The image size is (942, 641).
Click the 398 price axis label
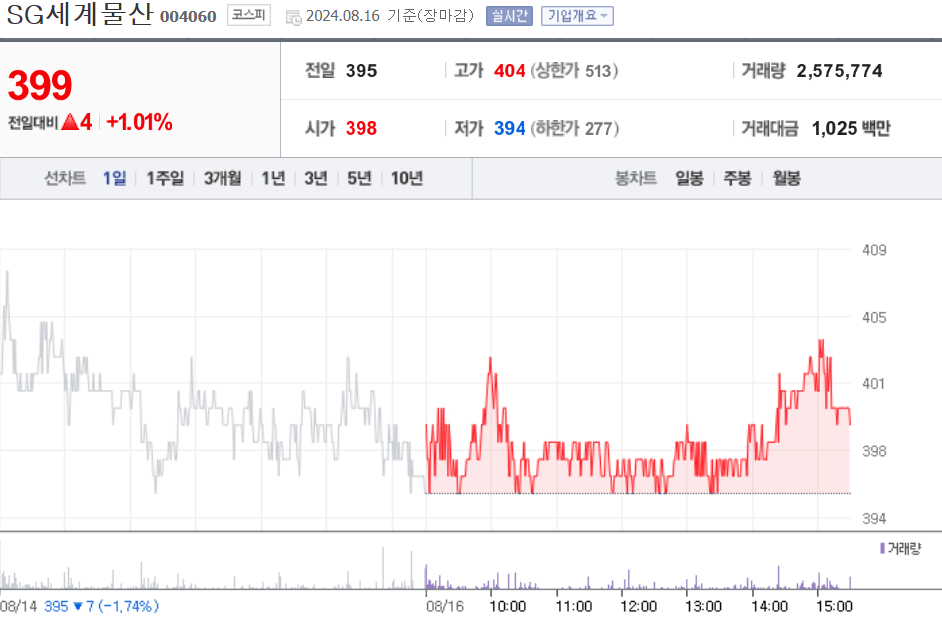[x=874, y=451]
